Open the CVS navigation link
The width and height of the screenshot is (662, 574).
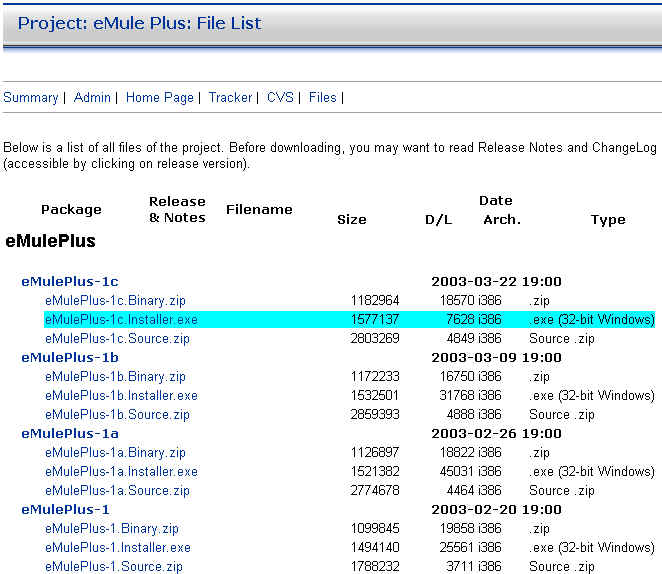(x=281, y=97)
